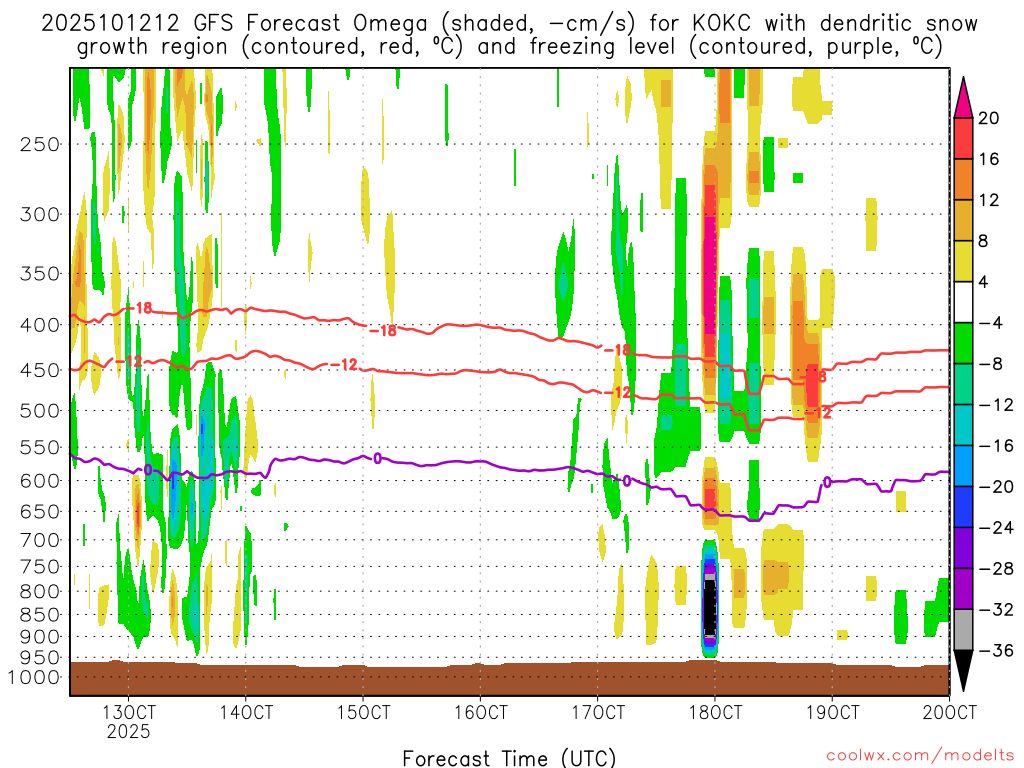Click the 150CT time axis label
The width and height of the screenshot is (1024, 768).
[363, 712]
